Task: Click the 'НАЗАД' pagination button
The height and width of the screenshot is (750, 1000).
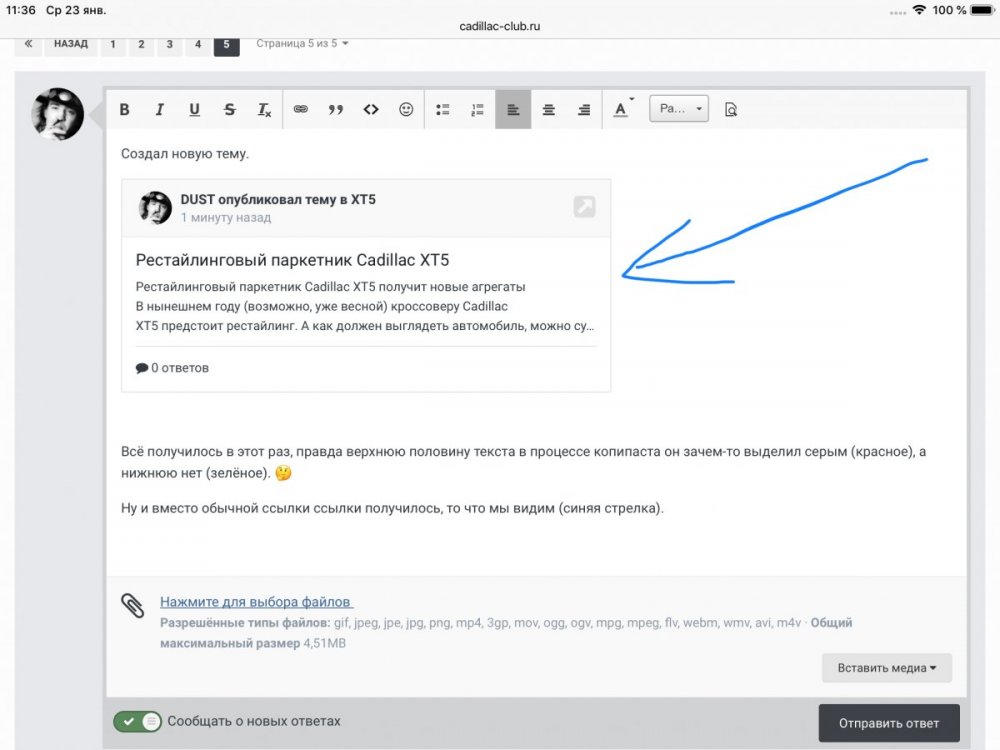Action: tap(71, 45)
